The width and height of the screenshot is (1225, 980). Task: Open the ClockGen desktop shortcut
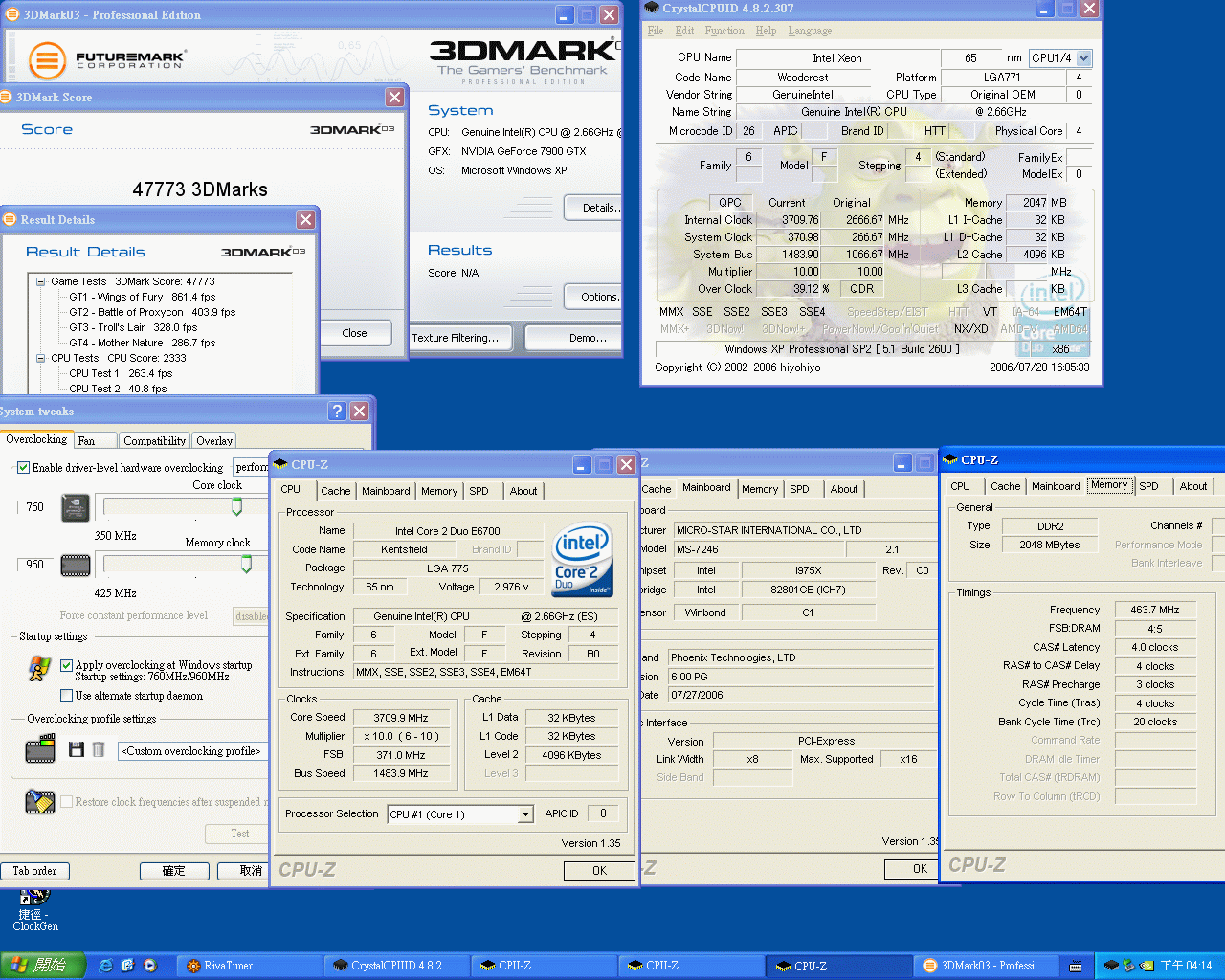pos(35,909)
